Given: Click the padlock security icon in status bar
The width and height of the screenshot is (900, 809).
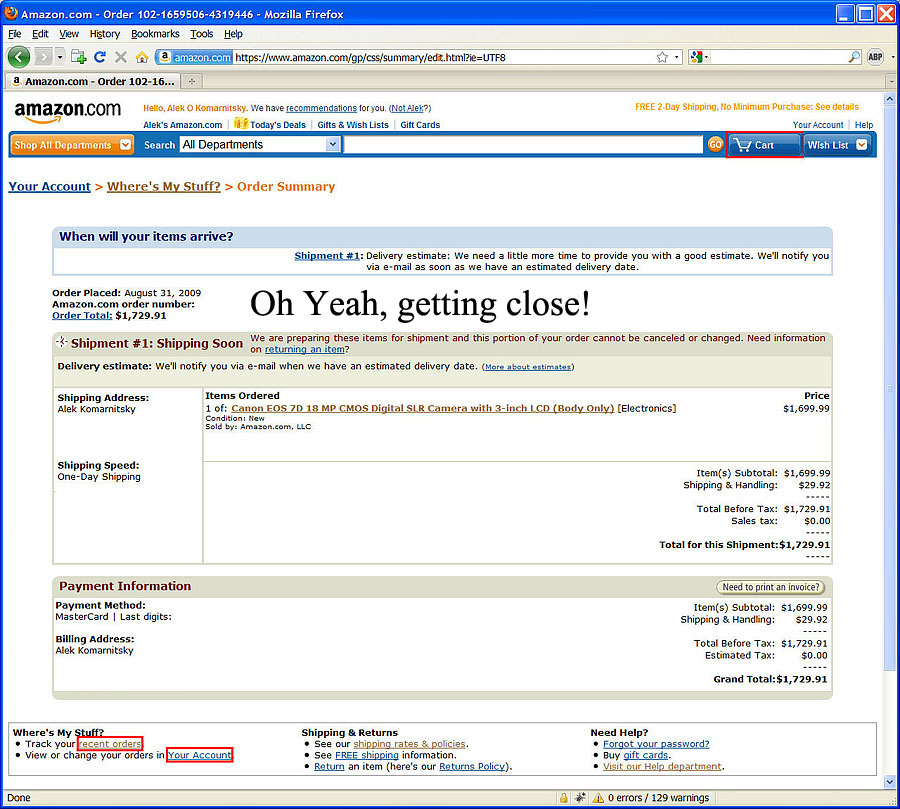Looking at the screenshot, I should pos(564,798).
